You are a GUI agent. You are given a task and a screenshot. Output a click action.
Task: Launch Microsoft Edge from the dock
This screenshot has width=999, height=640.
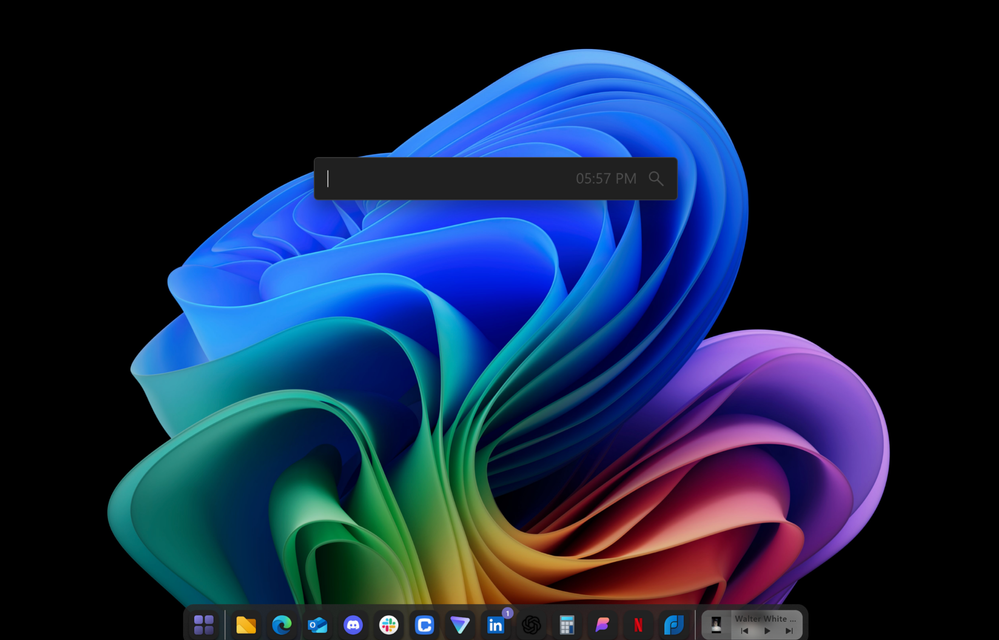[x=282, y=625]
